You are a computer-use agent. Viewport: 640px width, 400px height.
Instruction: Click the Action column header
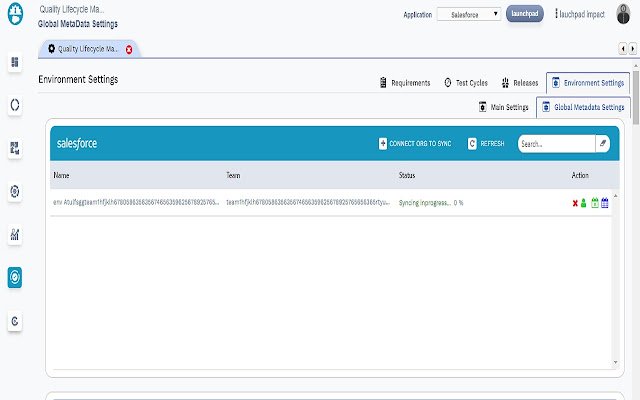point(580,175)
